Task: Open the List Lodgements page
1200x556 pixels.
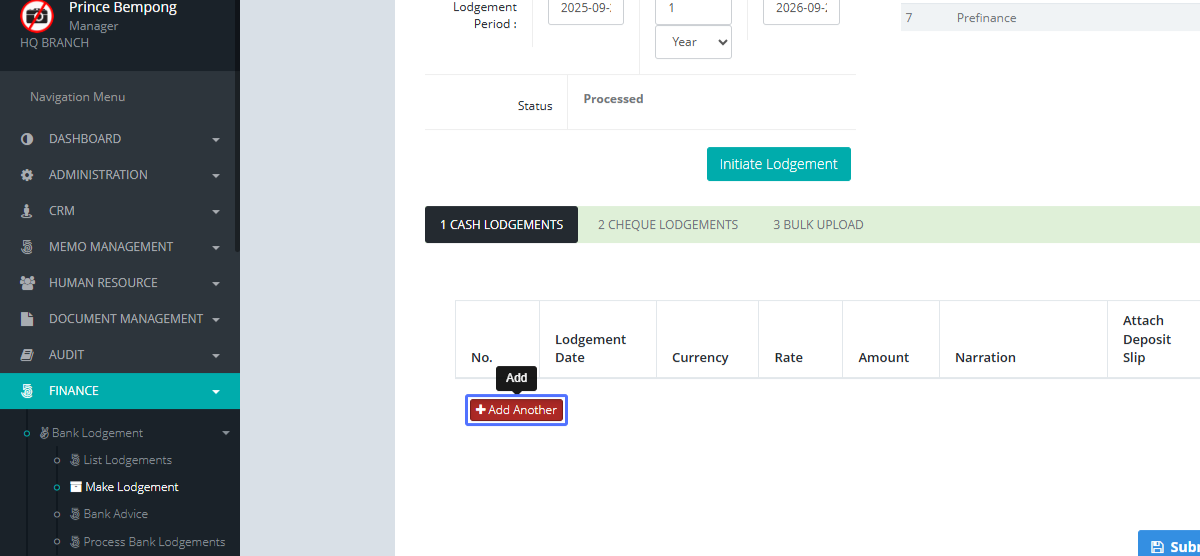Action: pyautogui.click(x=127, y=460)
